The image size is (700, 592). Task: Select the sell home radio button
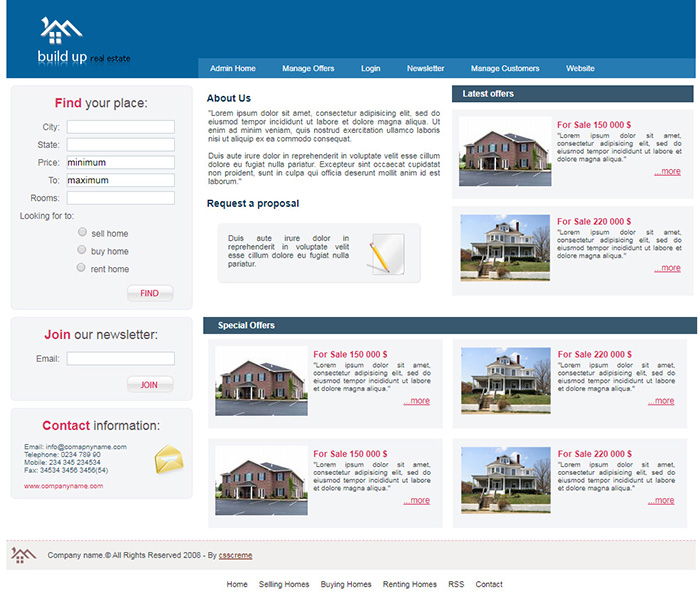point(82,232)
